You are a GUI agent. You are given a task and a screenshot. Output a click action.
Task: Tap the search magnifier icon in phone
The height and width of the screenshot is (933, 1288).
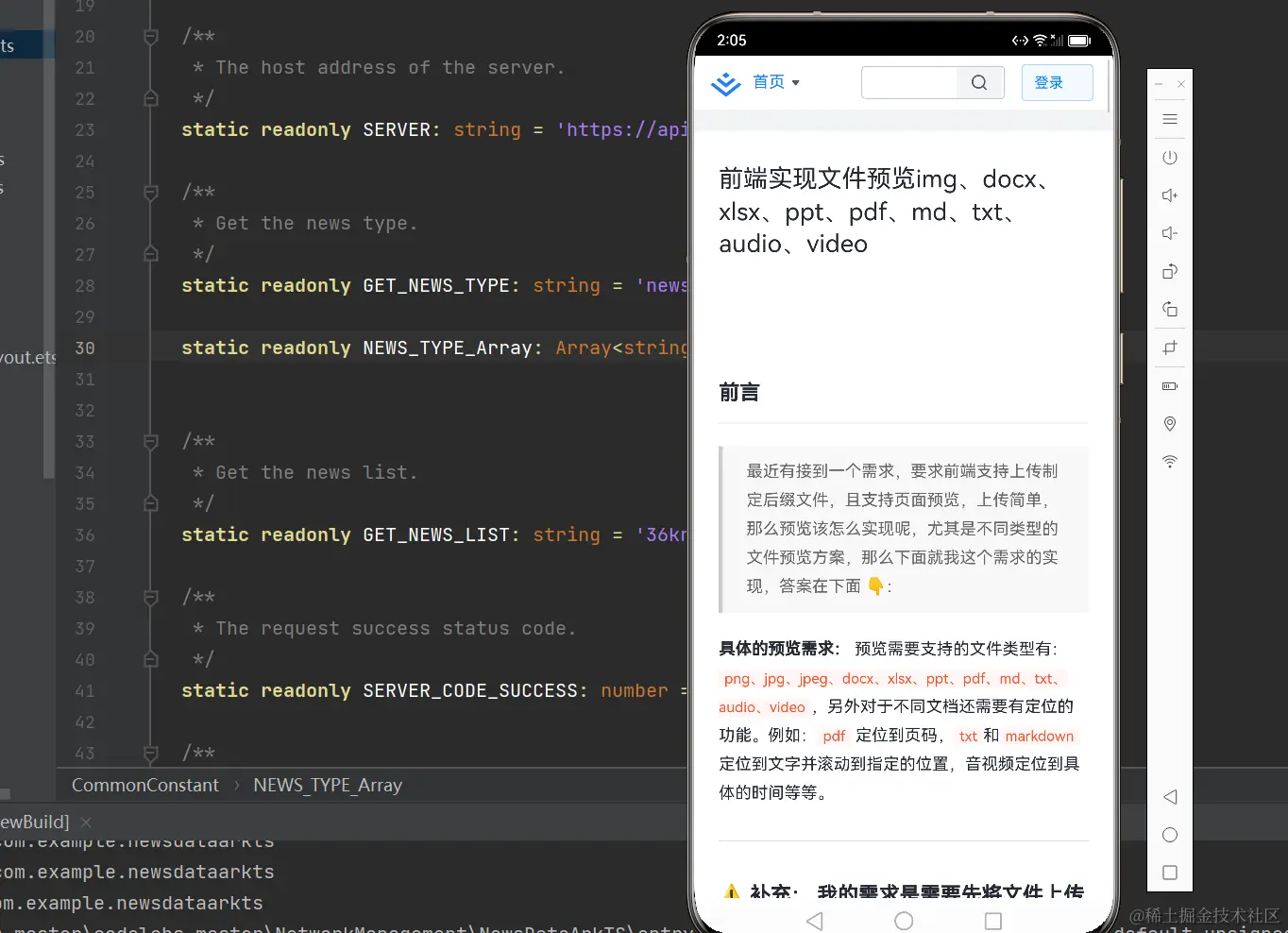pyautogui.click(x=979, y=83)
